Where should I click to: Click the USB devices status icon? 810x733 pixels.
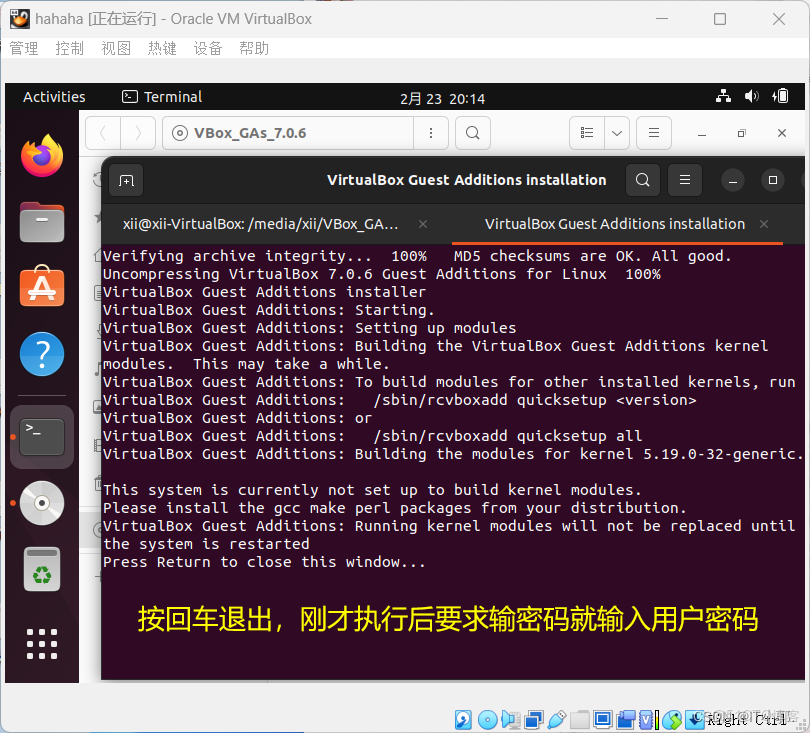tap(556, 718)
